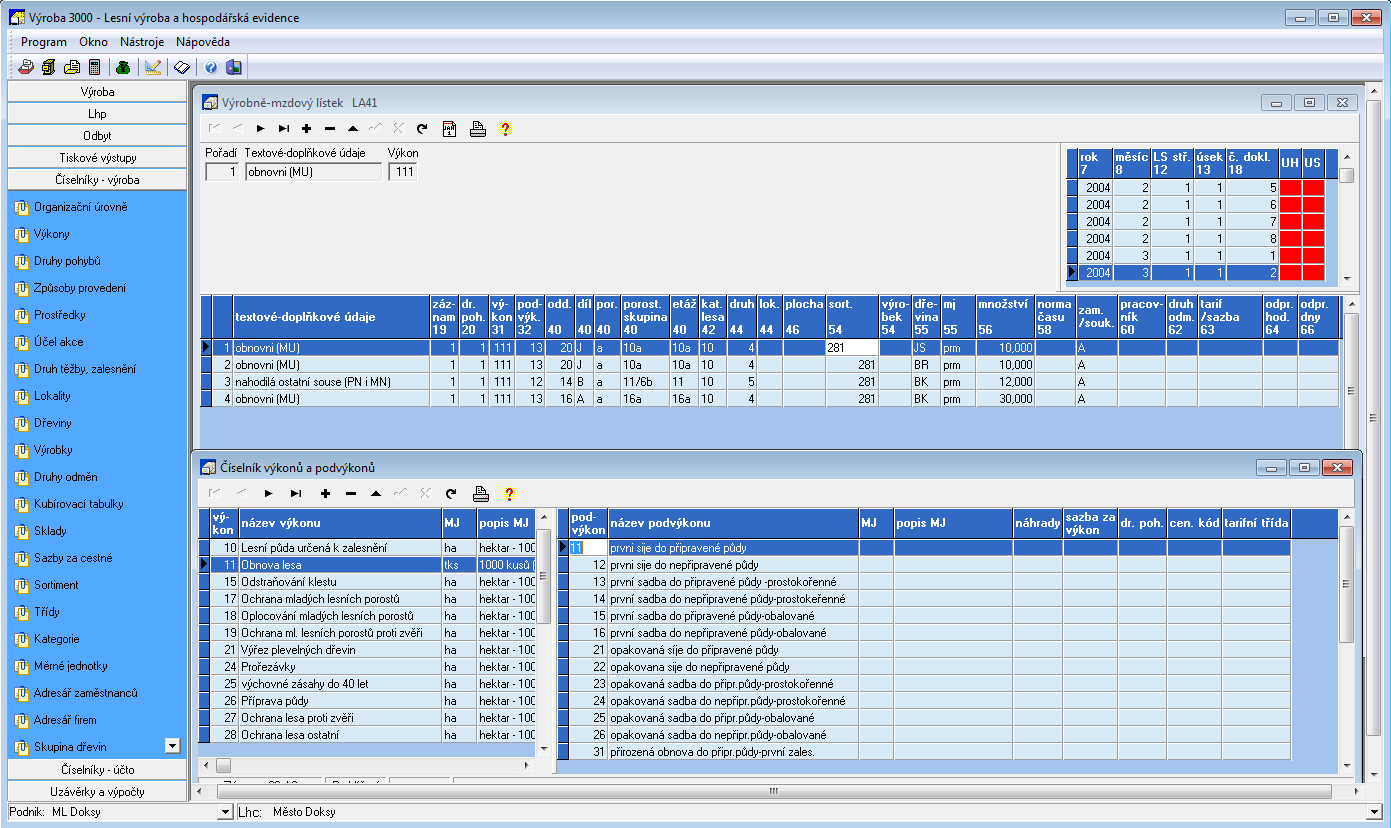Print from the LA41 window toolbar
The height and width of the screenshot is (828, 1391).
[x=478, y=129]
